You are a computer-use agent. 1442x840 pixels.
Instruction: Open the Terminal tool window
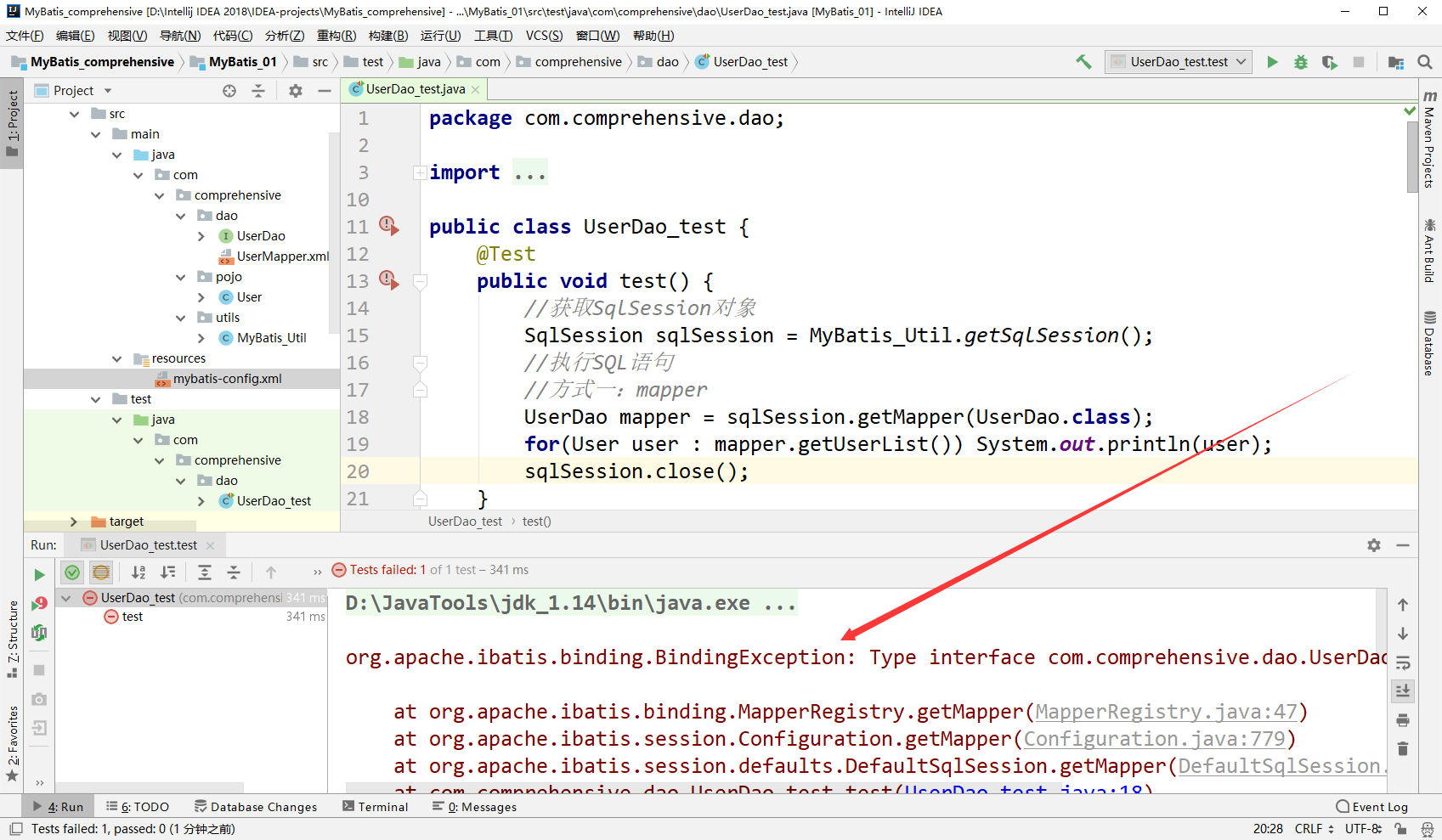click(x=376, y=807)
